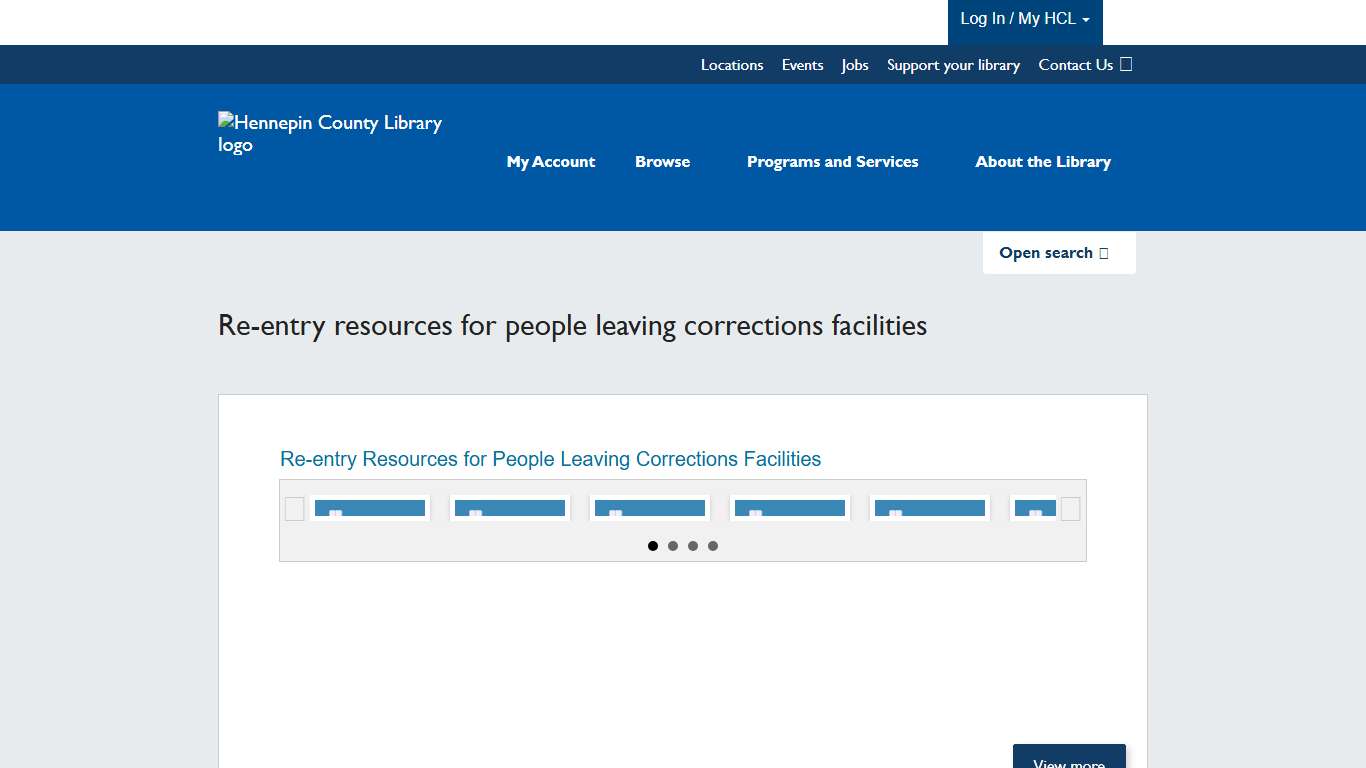Image resolution: width=1366 pixels, height=768 pixels.
Task: Open the Contact Us page
Action: click(x=1075, y=64)
